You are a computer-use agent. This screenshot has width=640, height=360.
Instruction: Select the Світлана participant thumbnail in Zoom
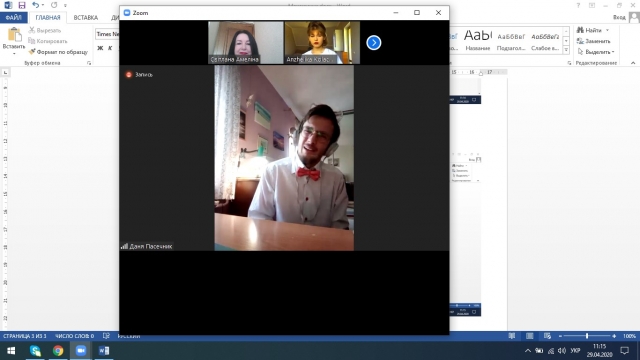pos(246,43)
